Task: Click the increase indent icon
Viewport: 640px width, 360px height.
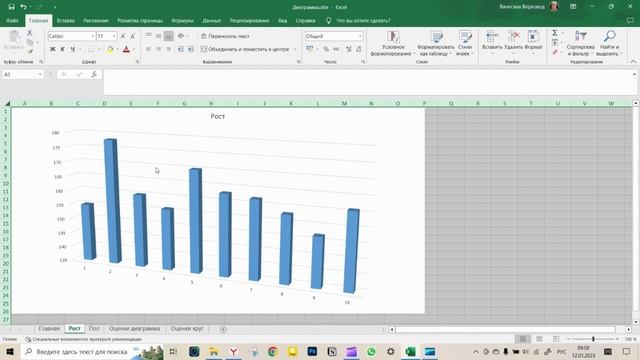Action: 191,49
